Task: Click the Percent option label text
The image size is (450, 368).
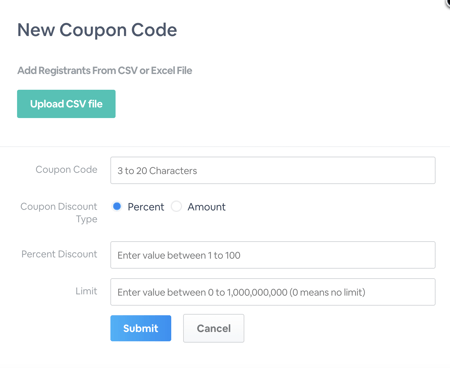Action: 146,207
